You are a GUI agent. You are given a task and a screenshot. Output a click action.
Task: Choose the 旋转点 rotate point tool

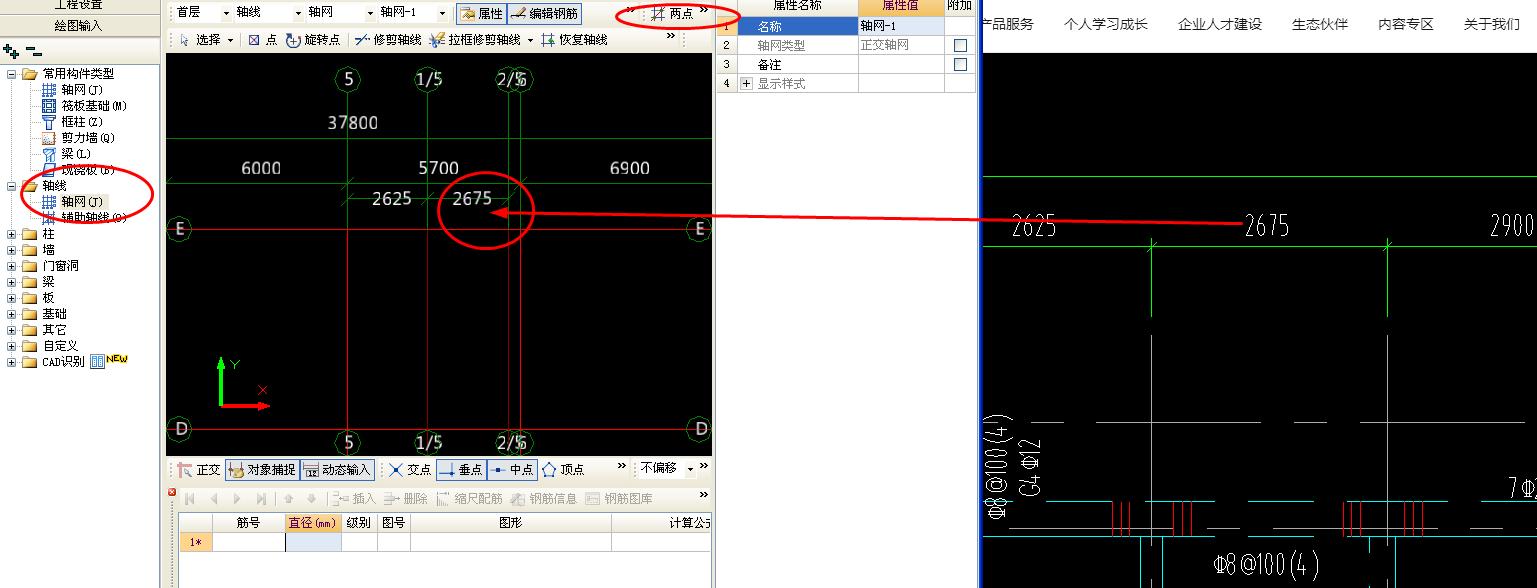click(313, 40)
